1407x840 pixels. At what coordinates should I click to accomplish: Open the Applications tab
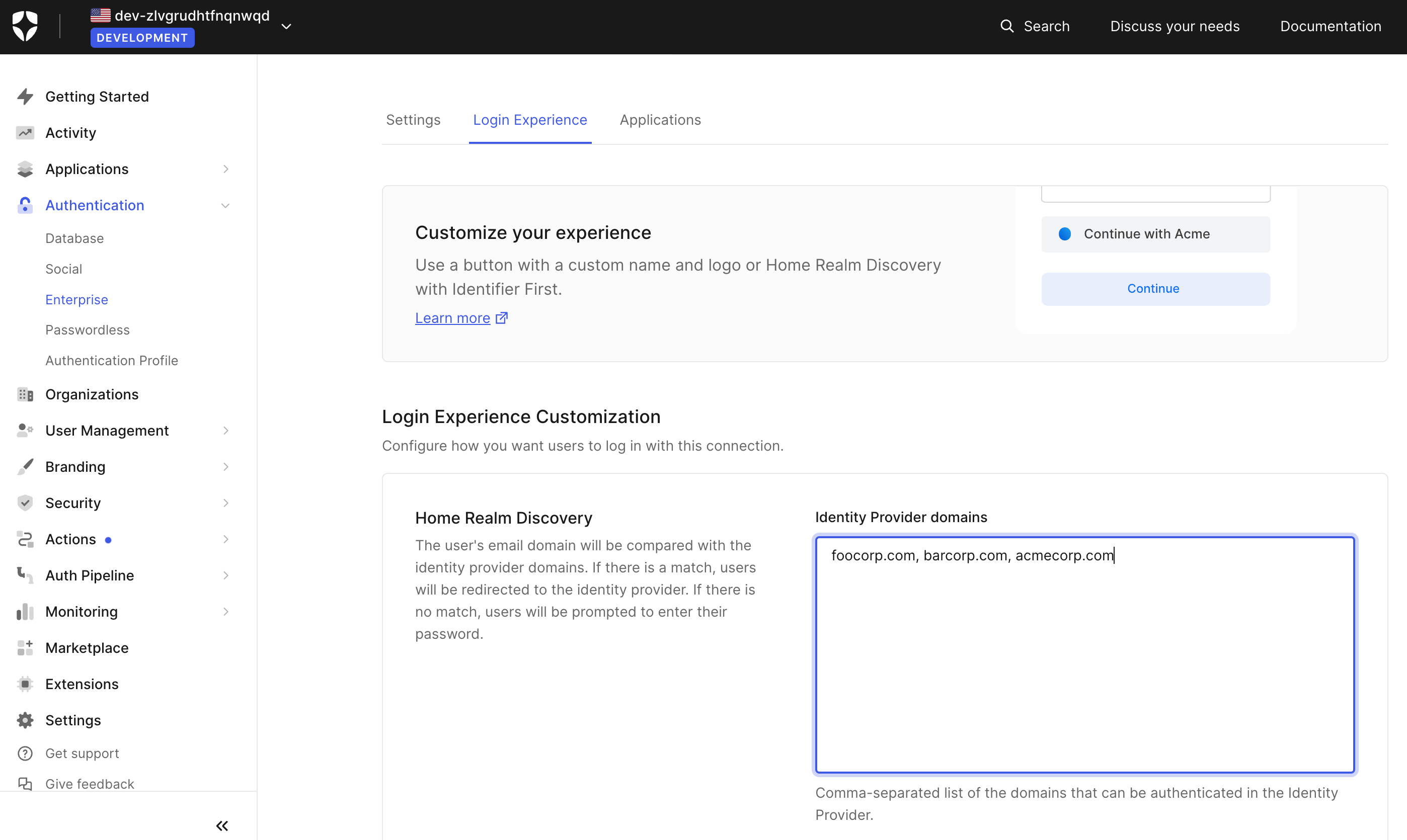click(660, 119)
